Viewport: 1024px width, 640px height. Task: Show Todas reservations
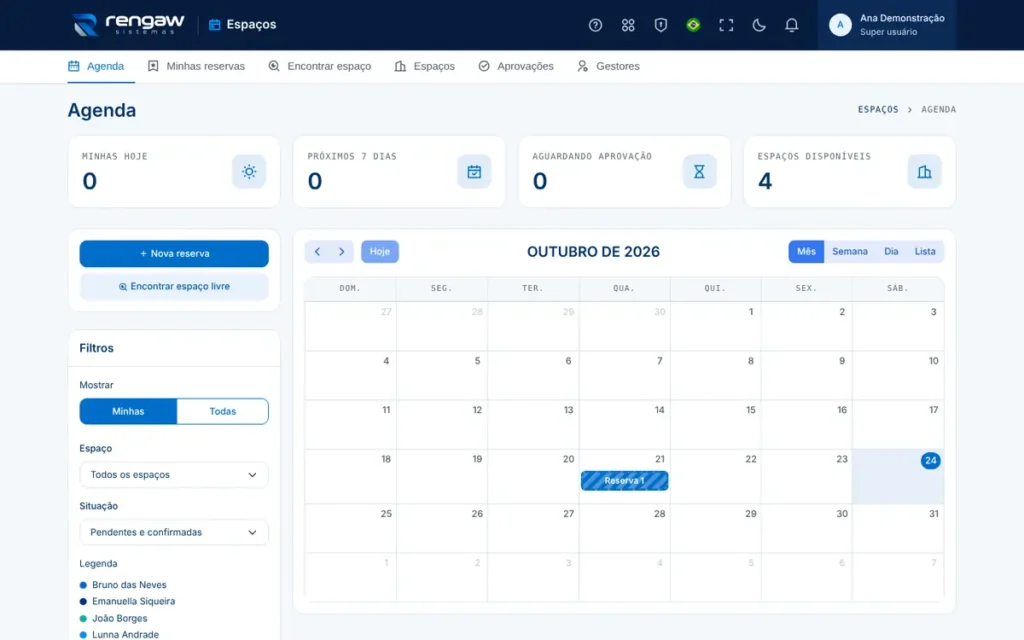pos(223,411)
